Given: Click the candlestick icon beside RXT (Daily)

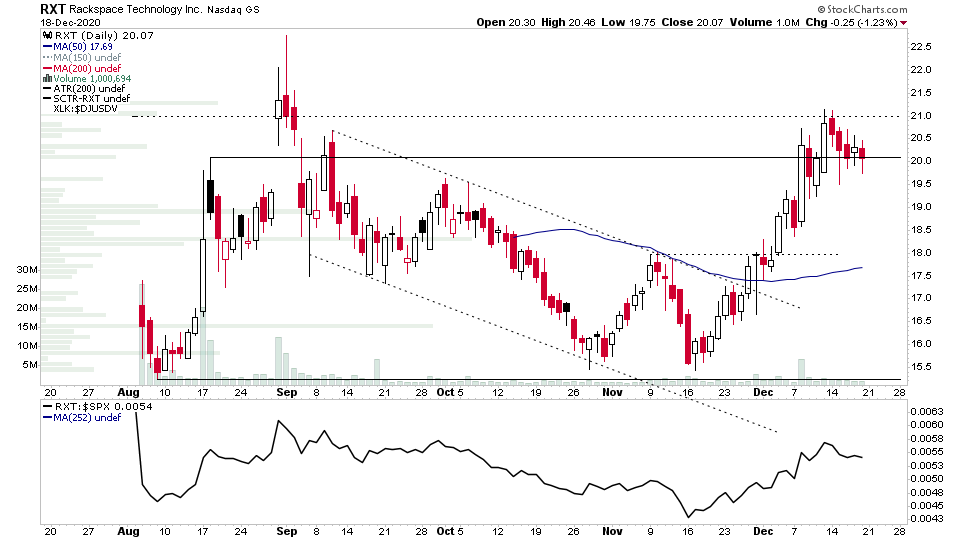Looking at the screenshot, I should point(47,36).
